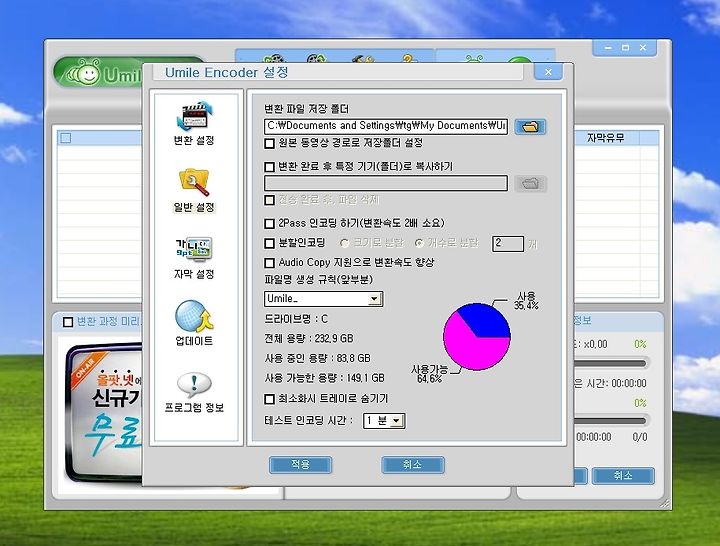Enable 2Pass 인코딩 하기 checkbox
This screenshot has height=546, width=720.
coord(270,224)
